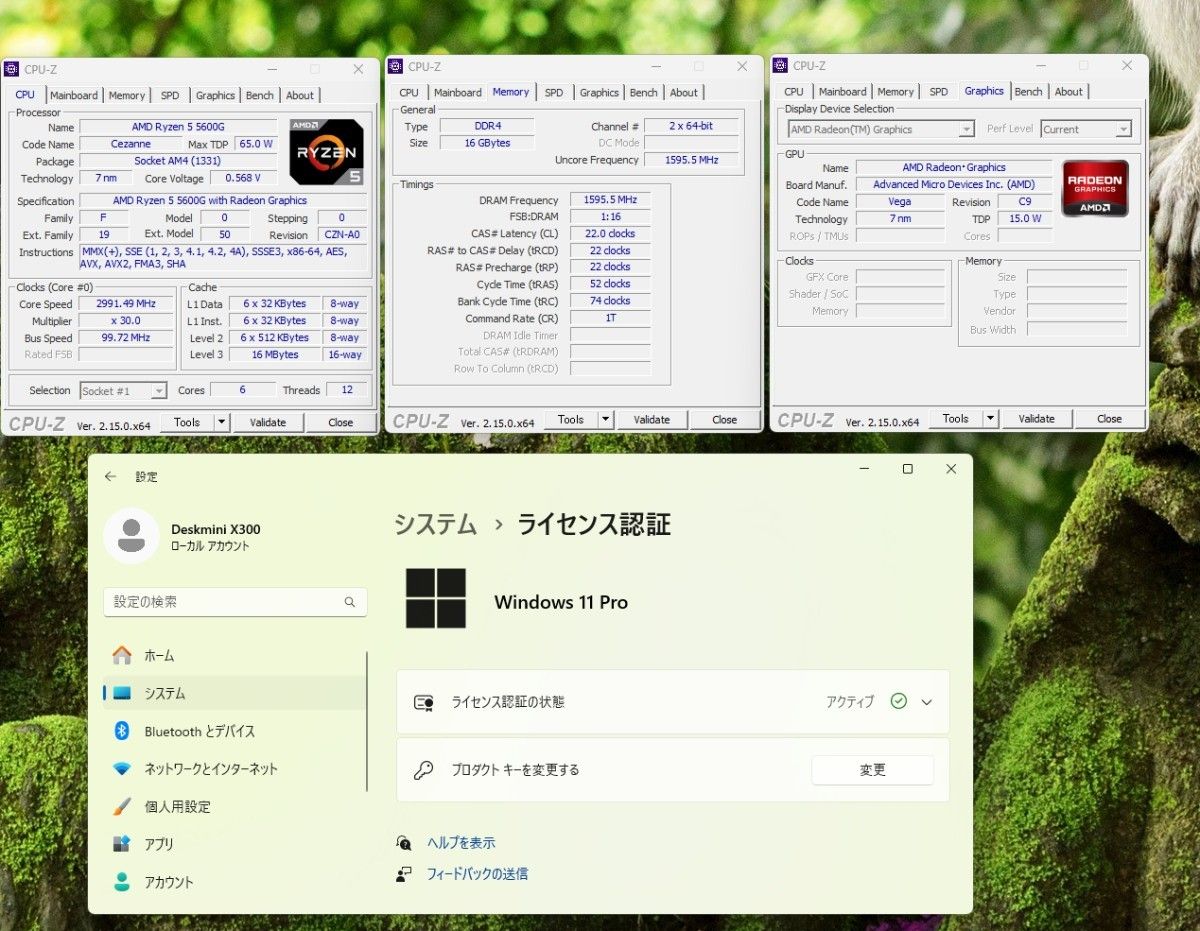Click Tools button in Memory window
Screen dimensions: 1200x931
pos(571,420)
